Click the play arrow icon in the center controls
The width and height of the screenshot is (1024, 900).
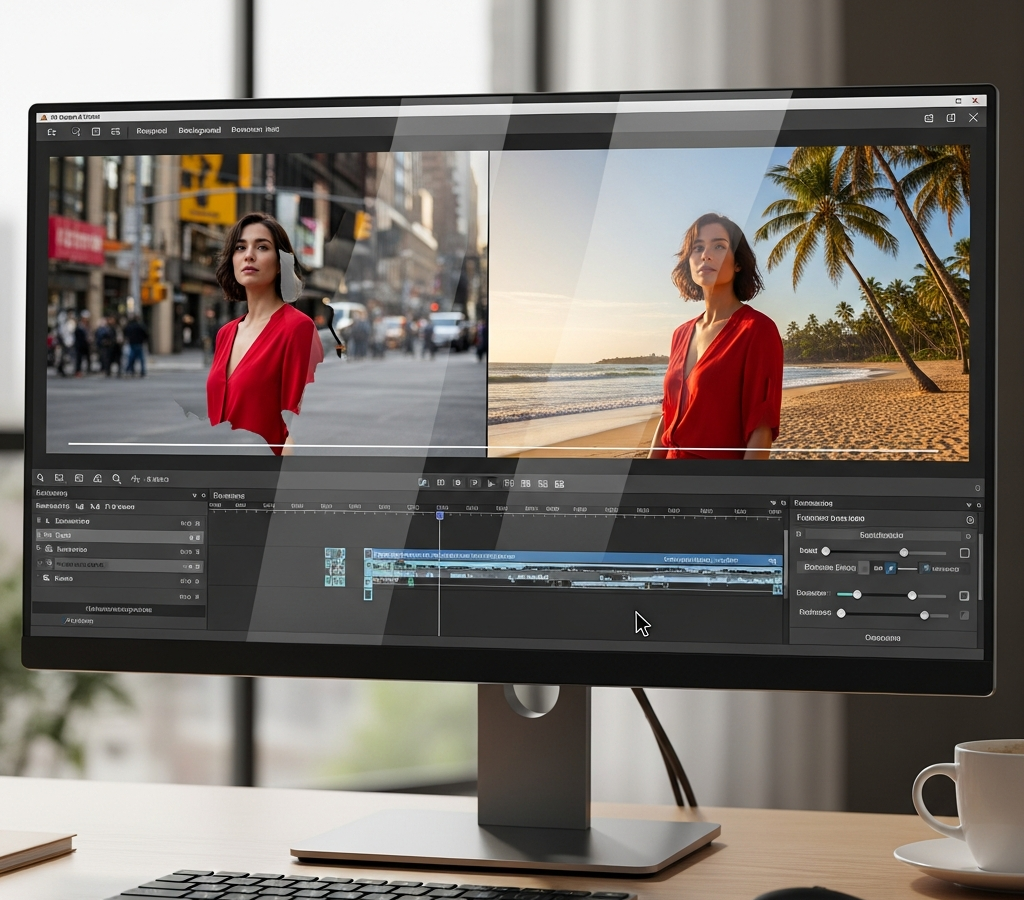(x=491, y=483)
